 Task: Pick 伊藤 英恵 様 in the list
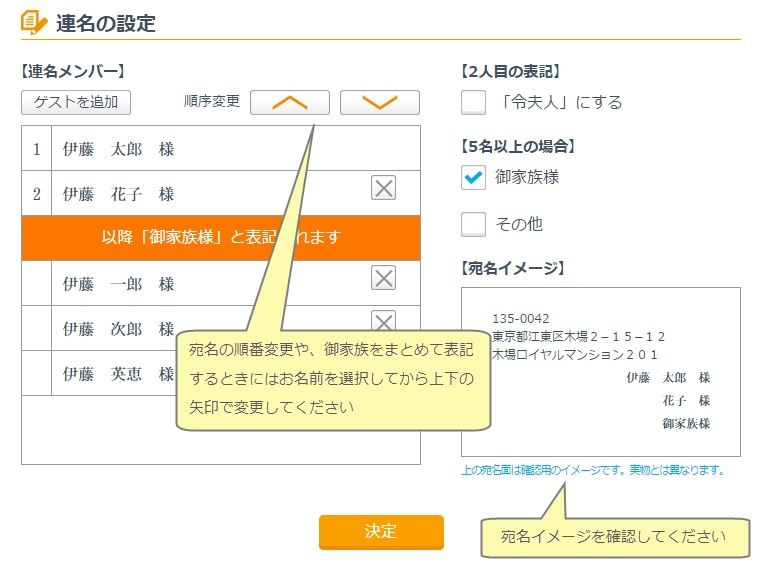(x=119, y=373)
